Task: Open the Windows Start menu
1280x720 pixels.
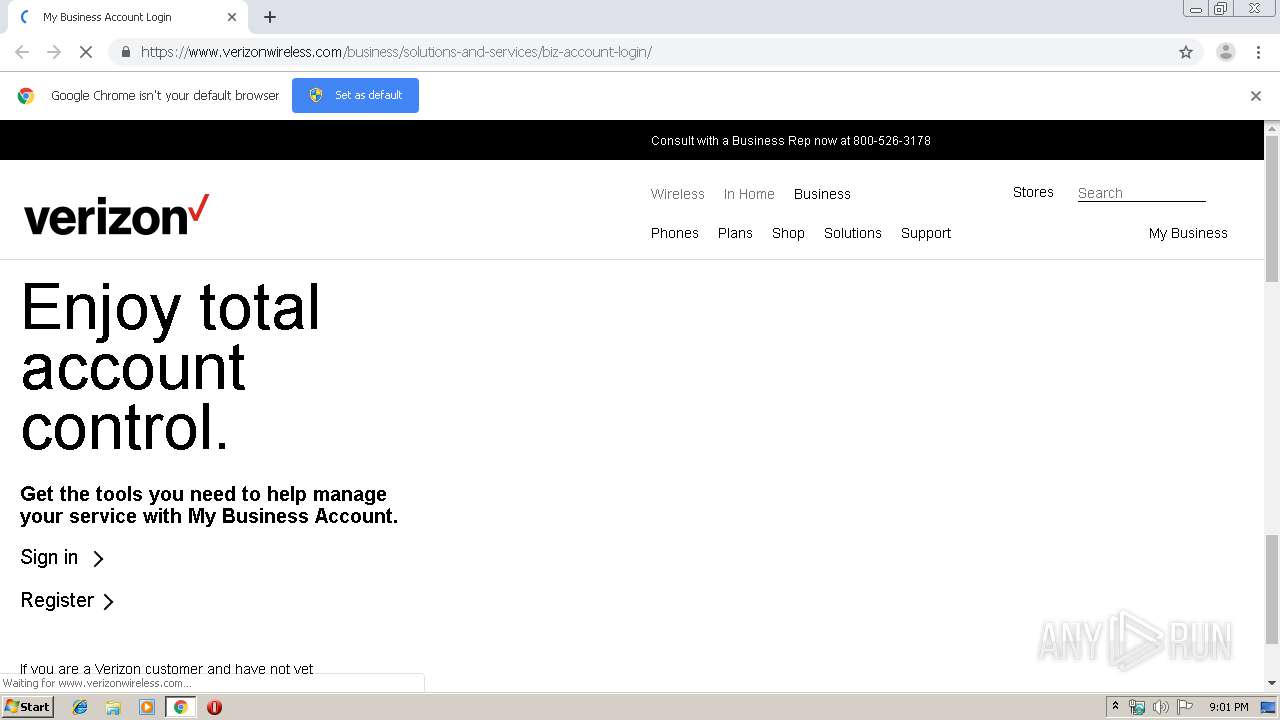Action: pos(28,707)
